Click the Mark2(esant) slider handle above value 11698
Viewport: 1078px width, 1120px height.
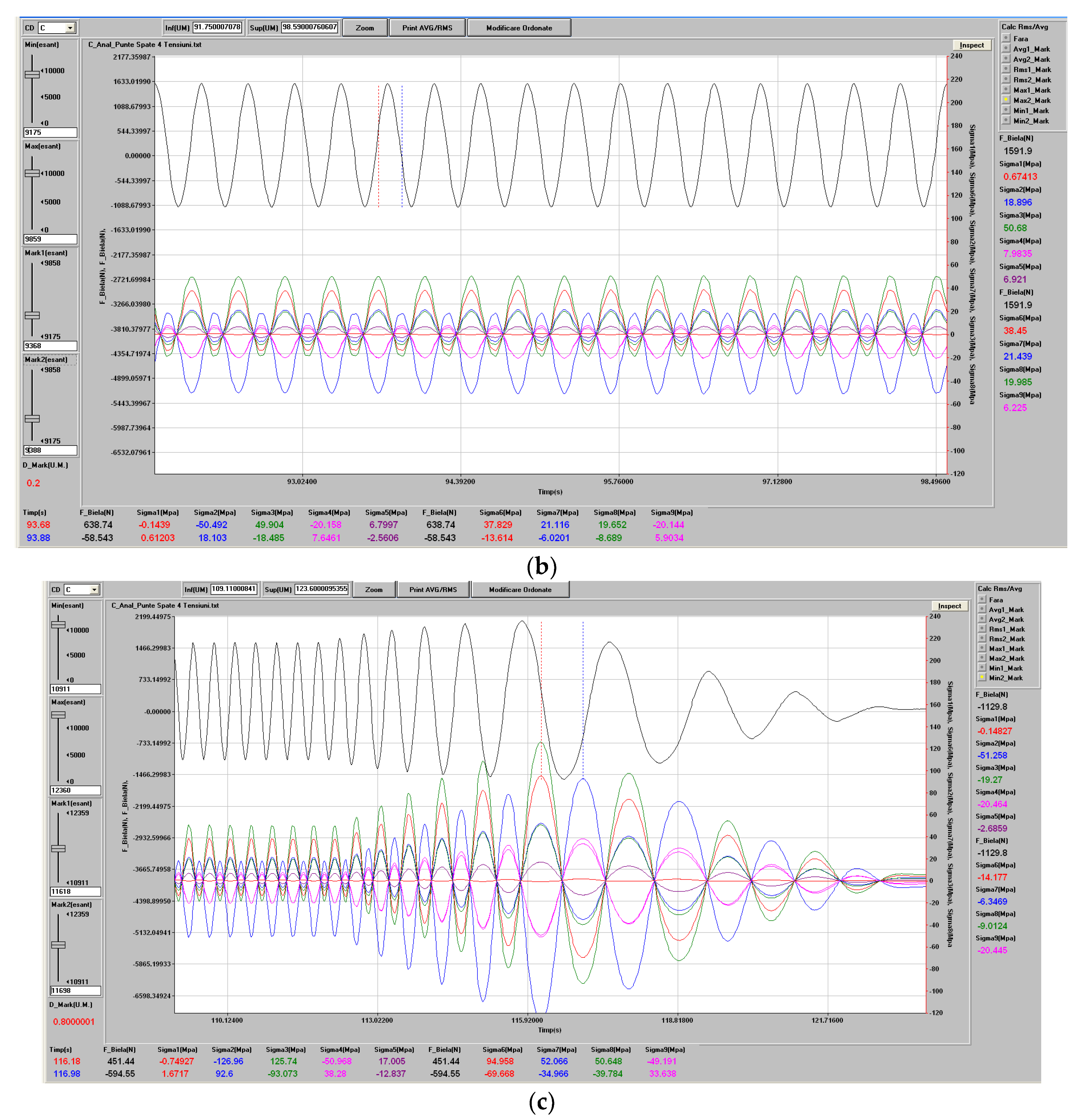point(58,945)
